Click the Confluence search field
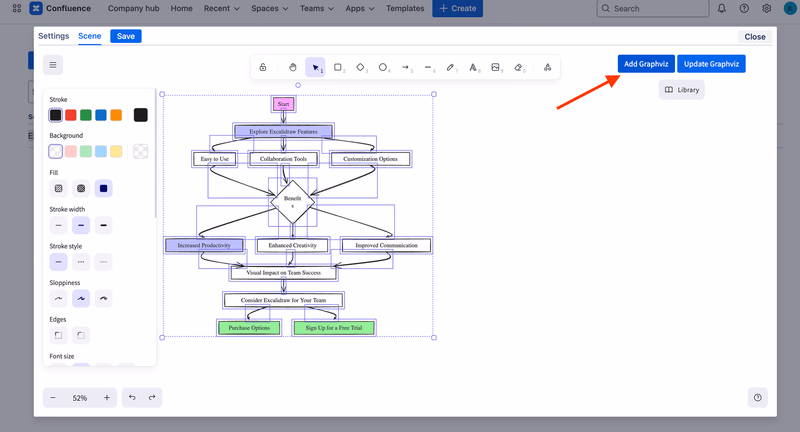This screenshot has width=800, height=432. (x=653, y=8)
